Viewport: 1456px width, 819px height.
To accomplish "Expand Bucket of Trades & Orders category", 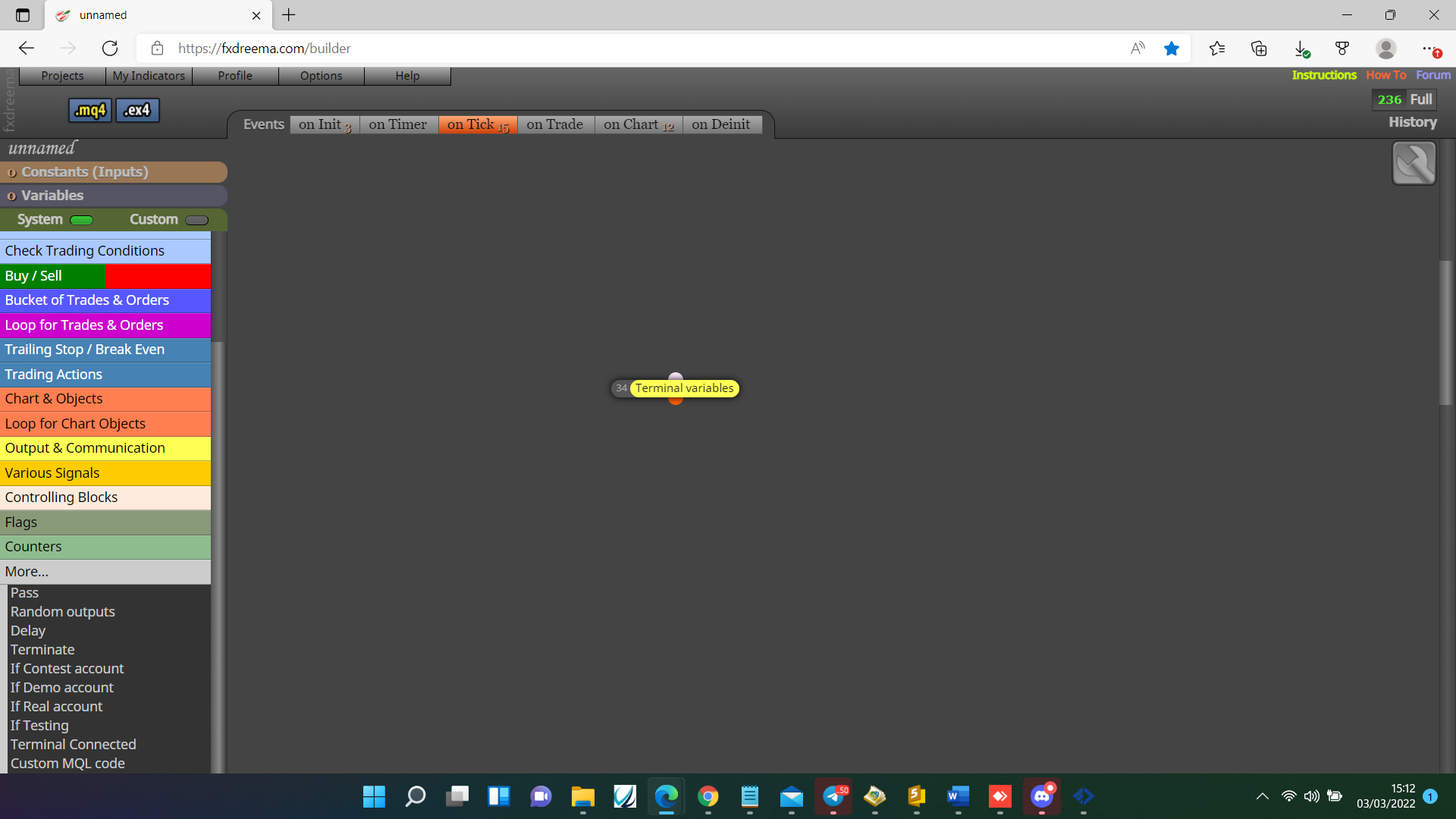I will (x=105, y=300).
